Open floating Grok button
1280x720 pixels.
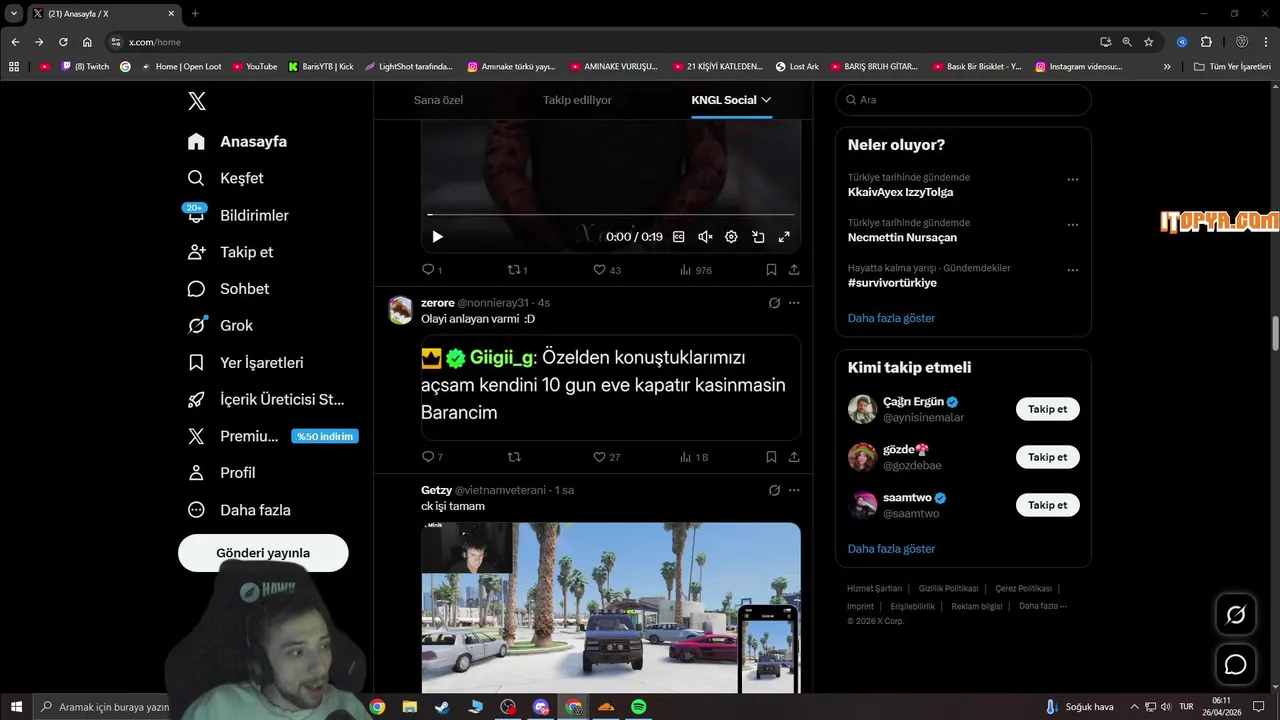1236,615
